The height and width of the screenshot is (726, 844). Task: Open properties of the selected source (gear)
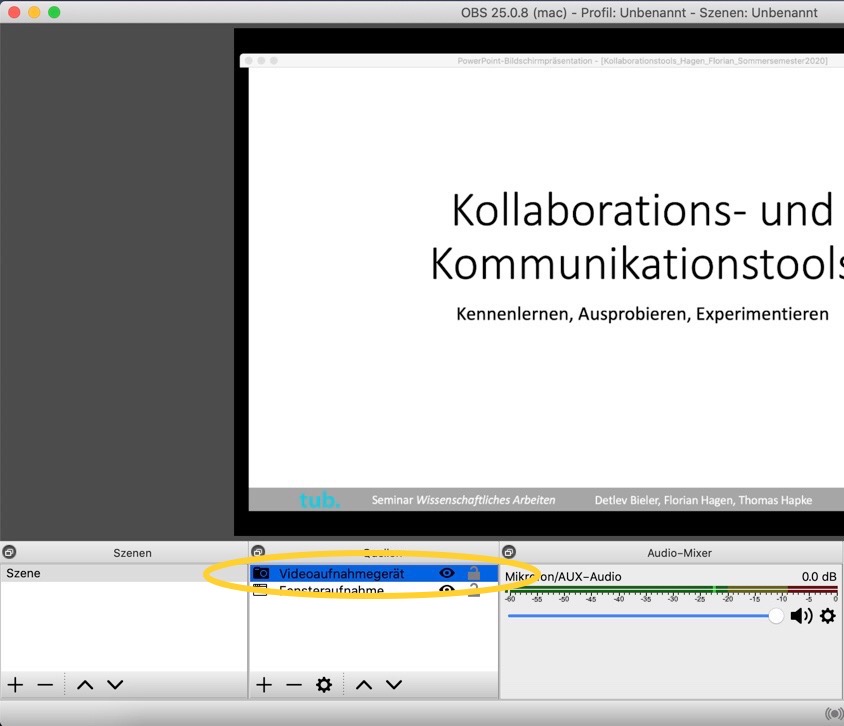click(x=323, y=685)
